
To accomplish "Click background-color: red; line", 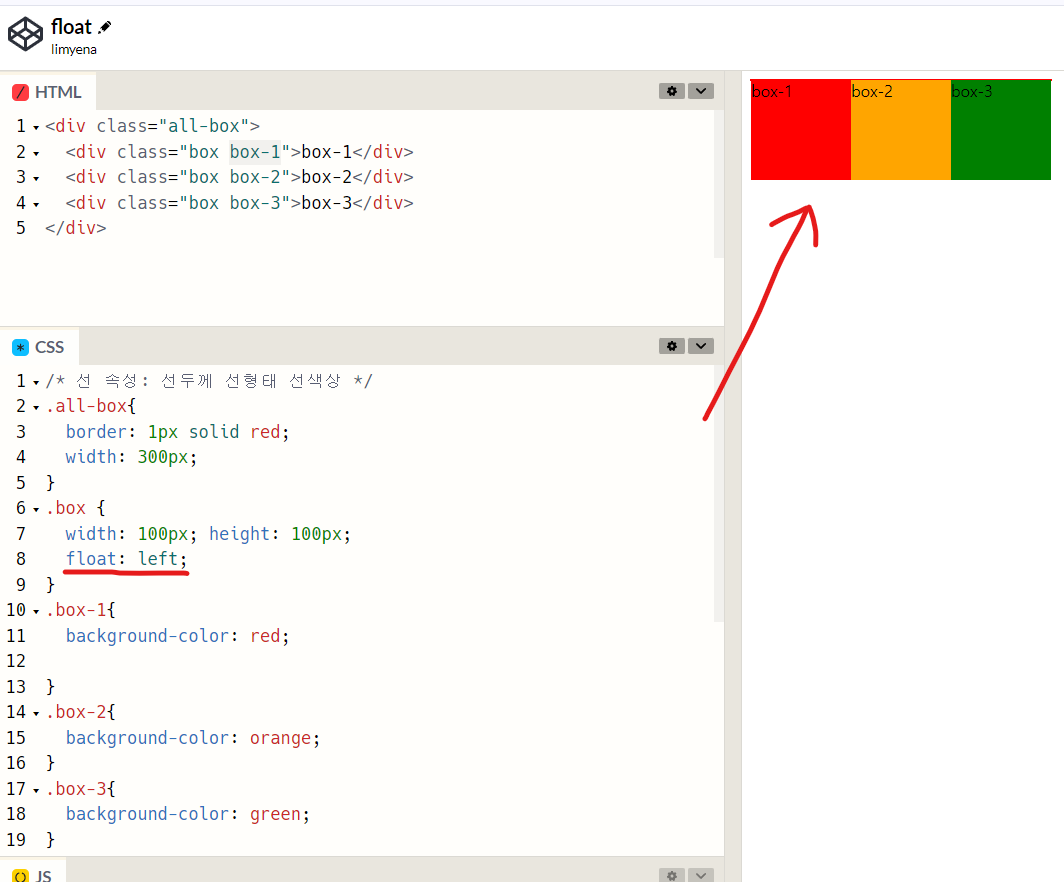I will coord(178,636).
